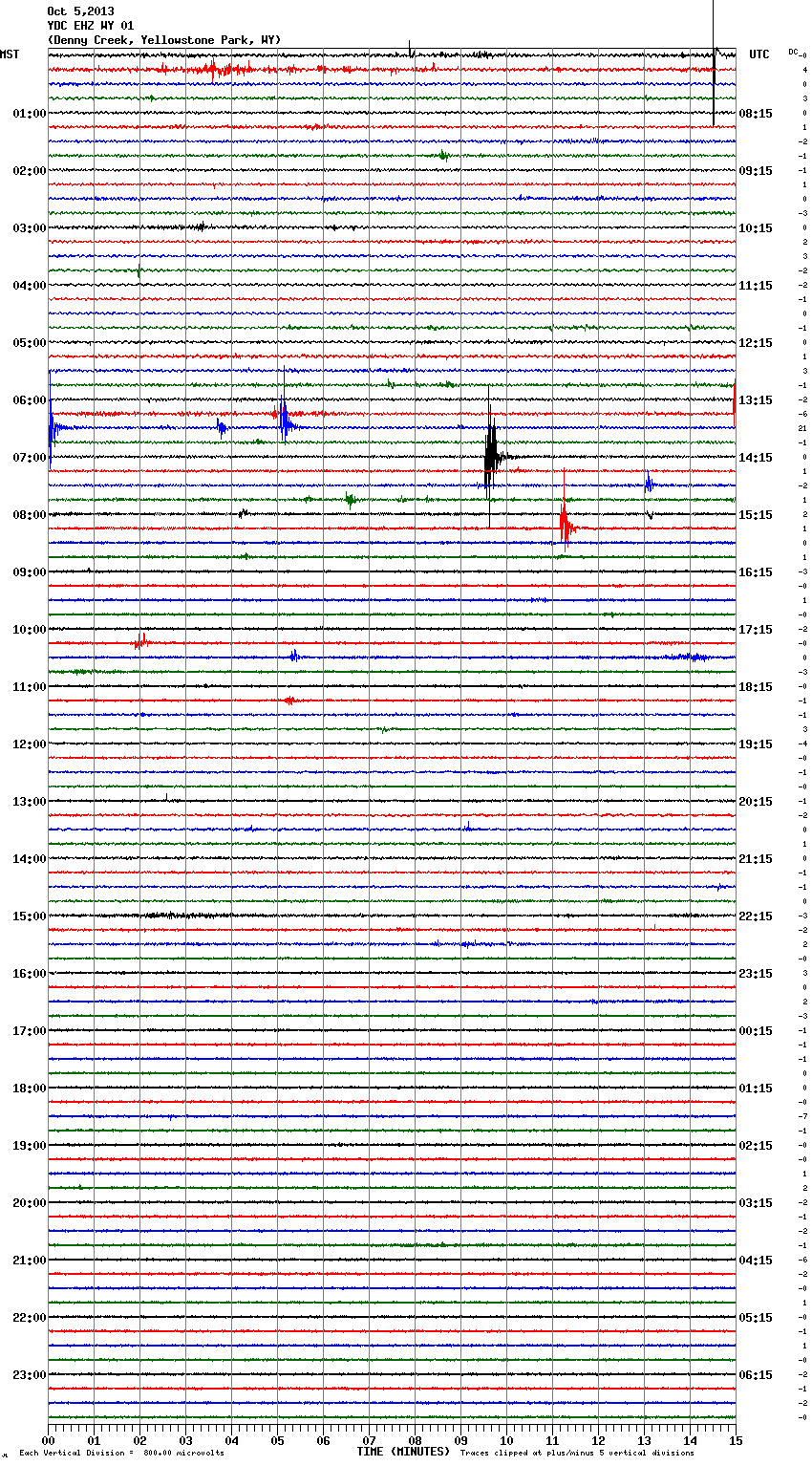
Task: Select the 12:00 MST row label
Action: [30, 744]
